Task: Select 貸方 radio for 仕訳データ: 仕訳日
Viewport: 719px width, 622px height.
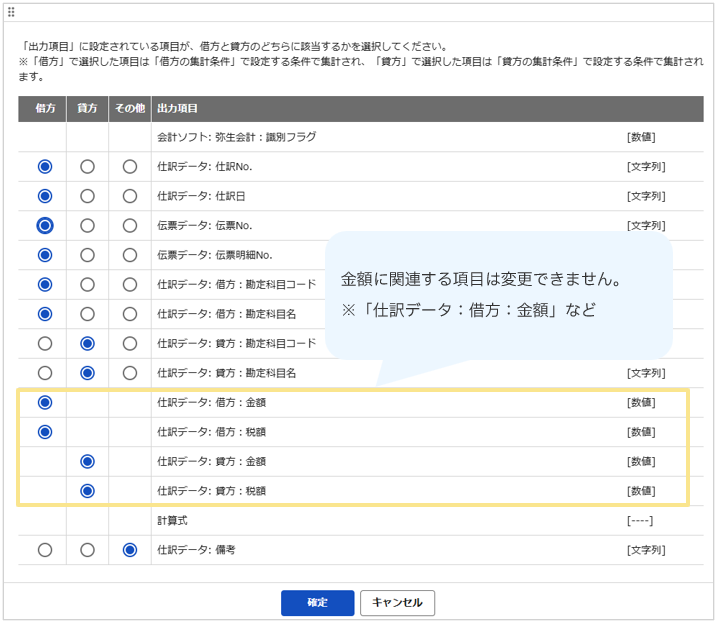Action: [87, 196]
